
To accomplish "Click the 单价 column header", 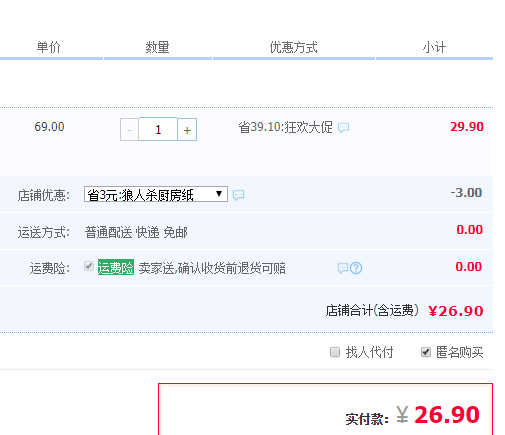I will 49,47.
